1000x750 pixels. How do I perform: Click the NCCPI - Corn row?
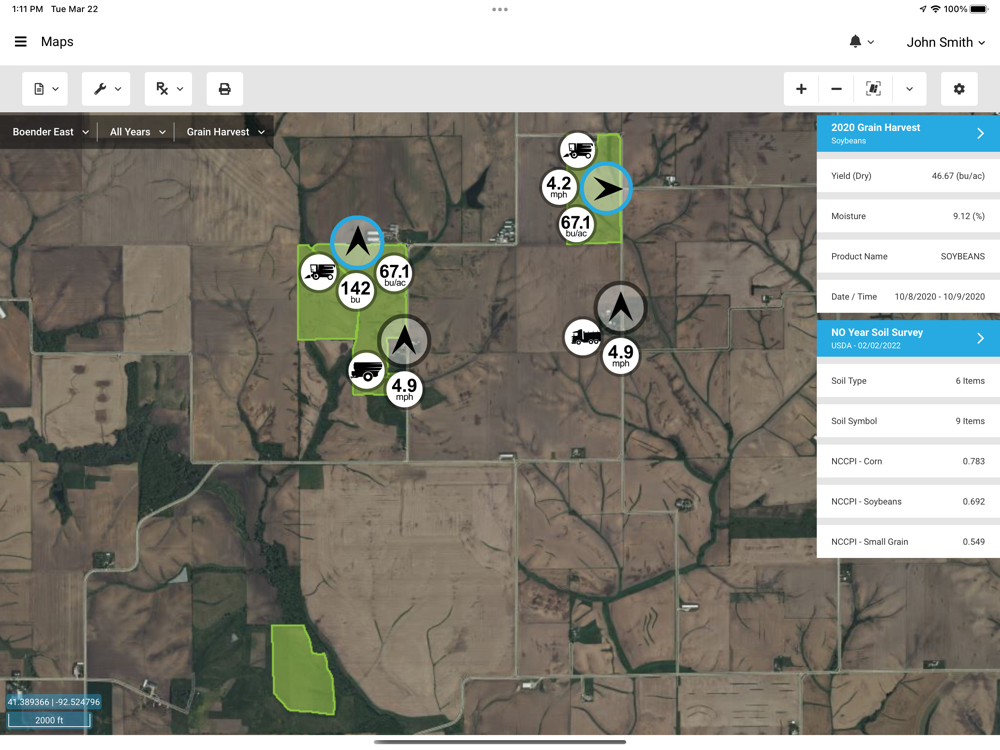click(908, 461)
